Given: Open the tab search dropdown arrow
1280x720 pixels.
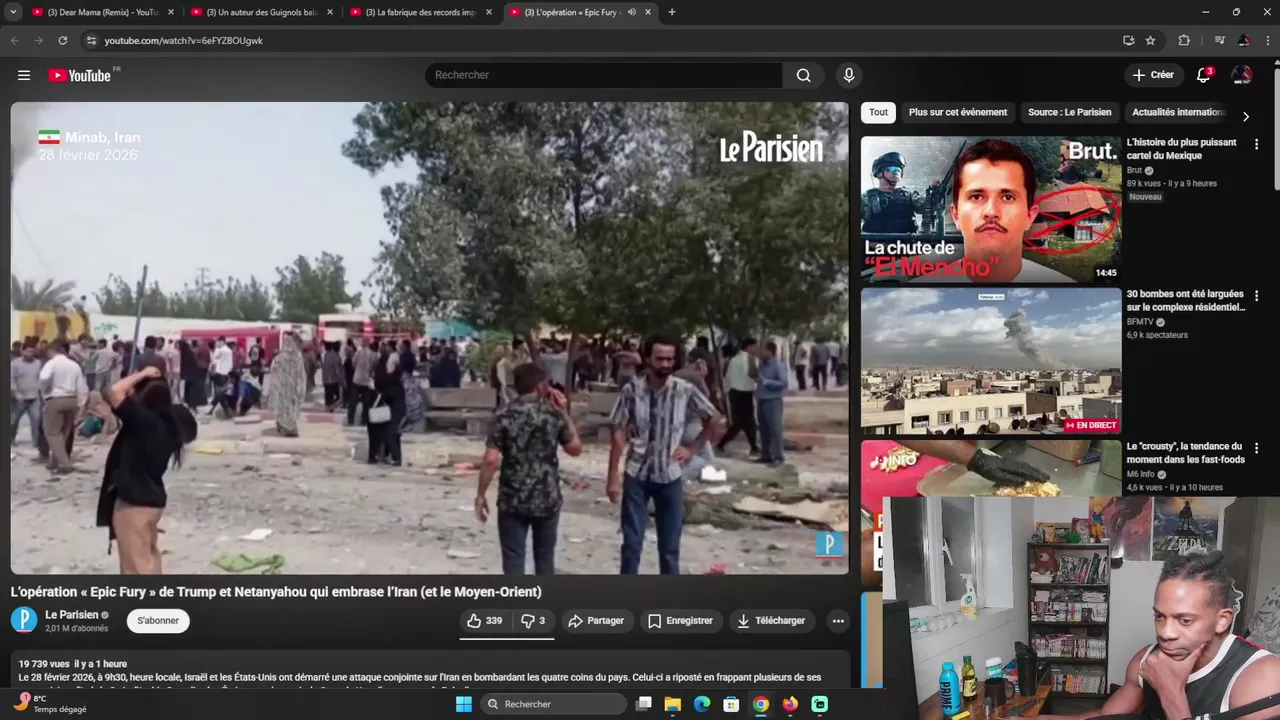Looking at the screenshot, I should click(13, 12).
